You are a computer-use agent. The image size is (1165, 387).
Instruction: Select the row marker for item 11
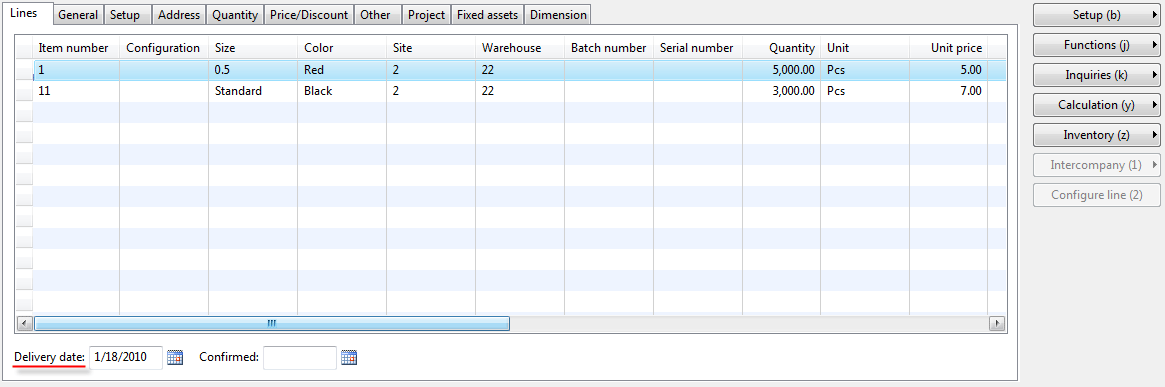coord(25,91)
